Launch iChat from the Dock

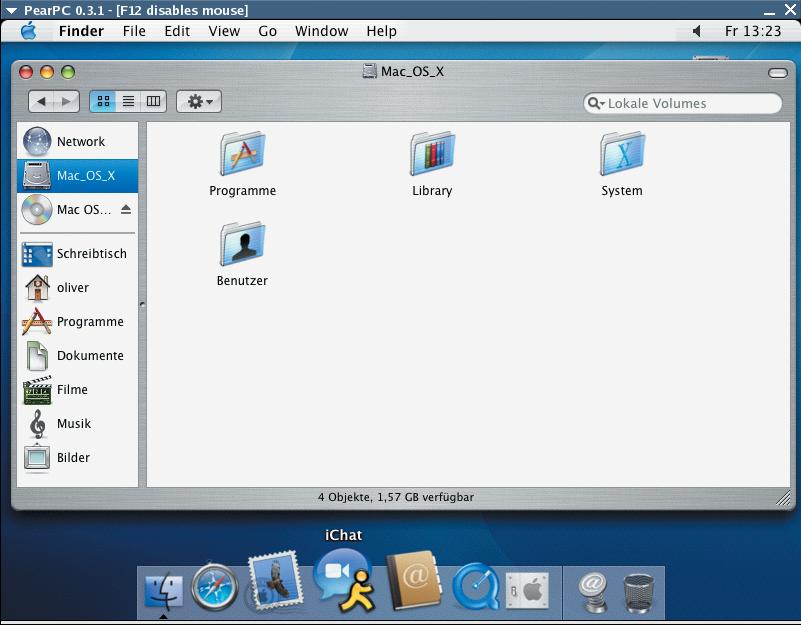pyautogui.click(x=343, y=580)
